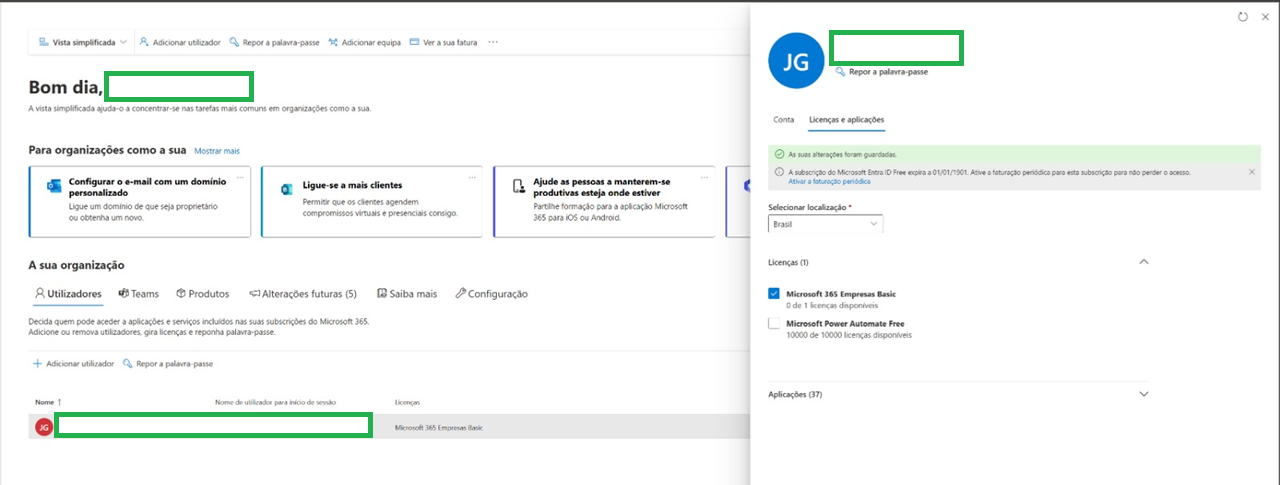Dismiss the Entra ID subscription expiry notice
Image resolution: width=1280 pixels, height=485 pixels.
tap(1252, 172)
